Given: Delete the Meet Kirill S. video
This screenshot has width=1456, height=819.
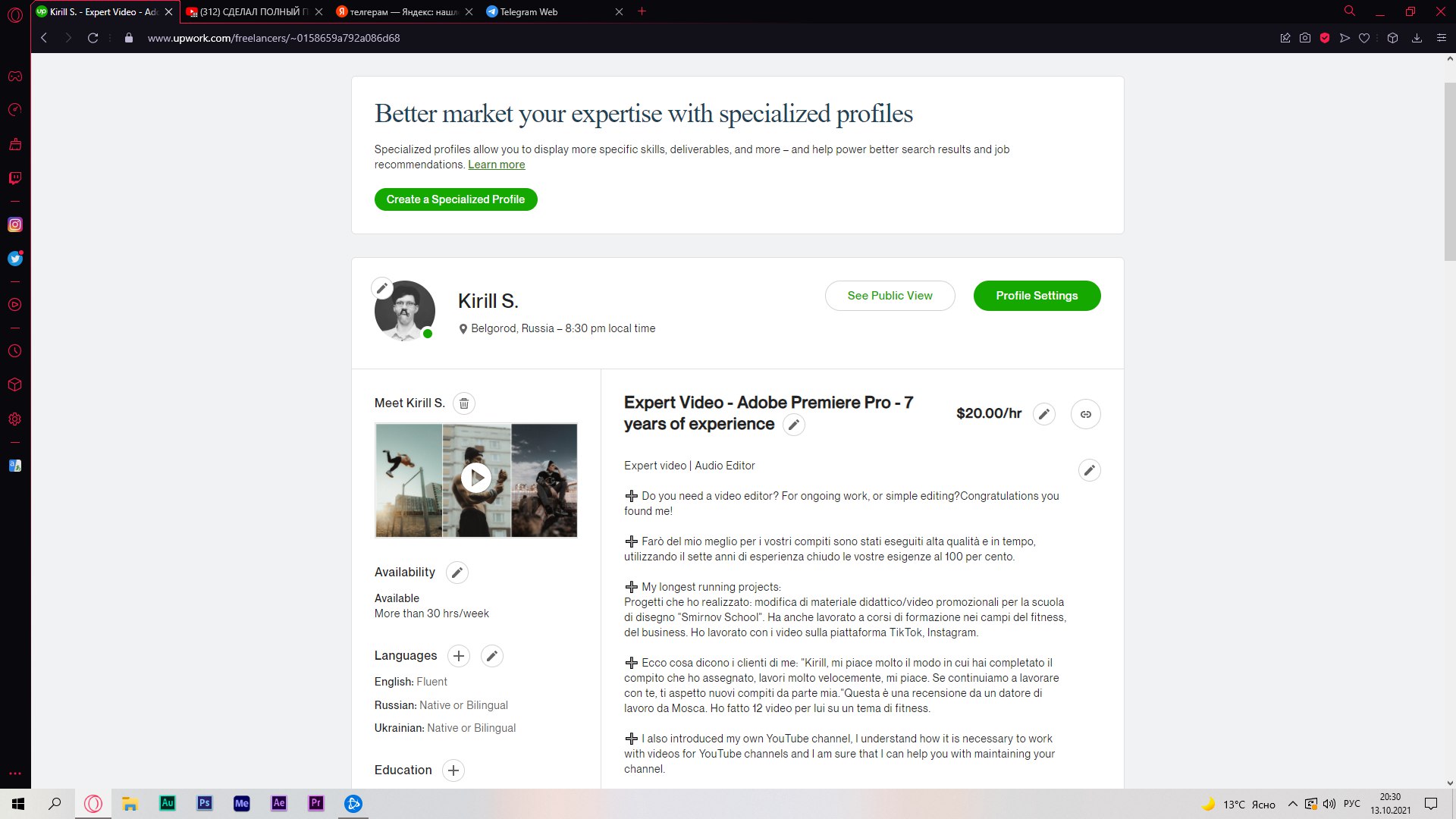Looking at the screenshot, I should pos(464,403).
